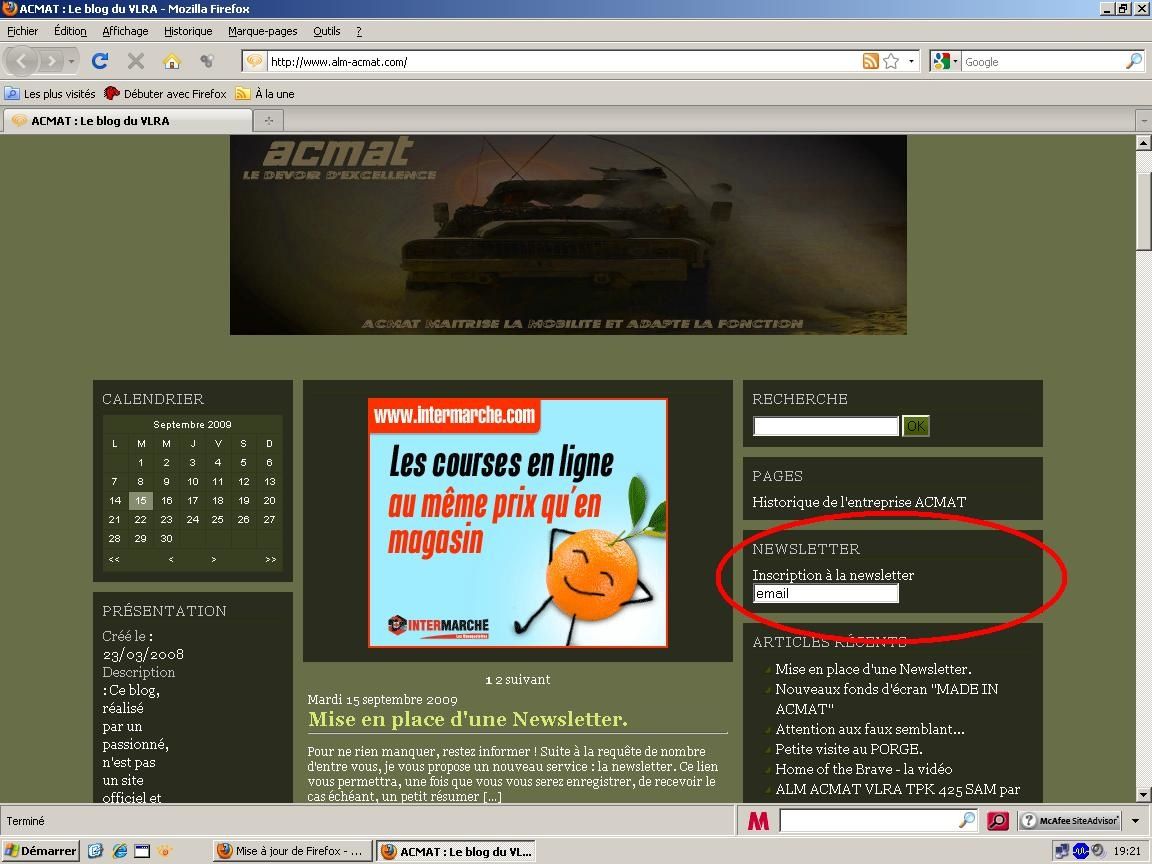Go to page 2 in pagination
Screen dimensions: 1152x864
[499, 680]
